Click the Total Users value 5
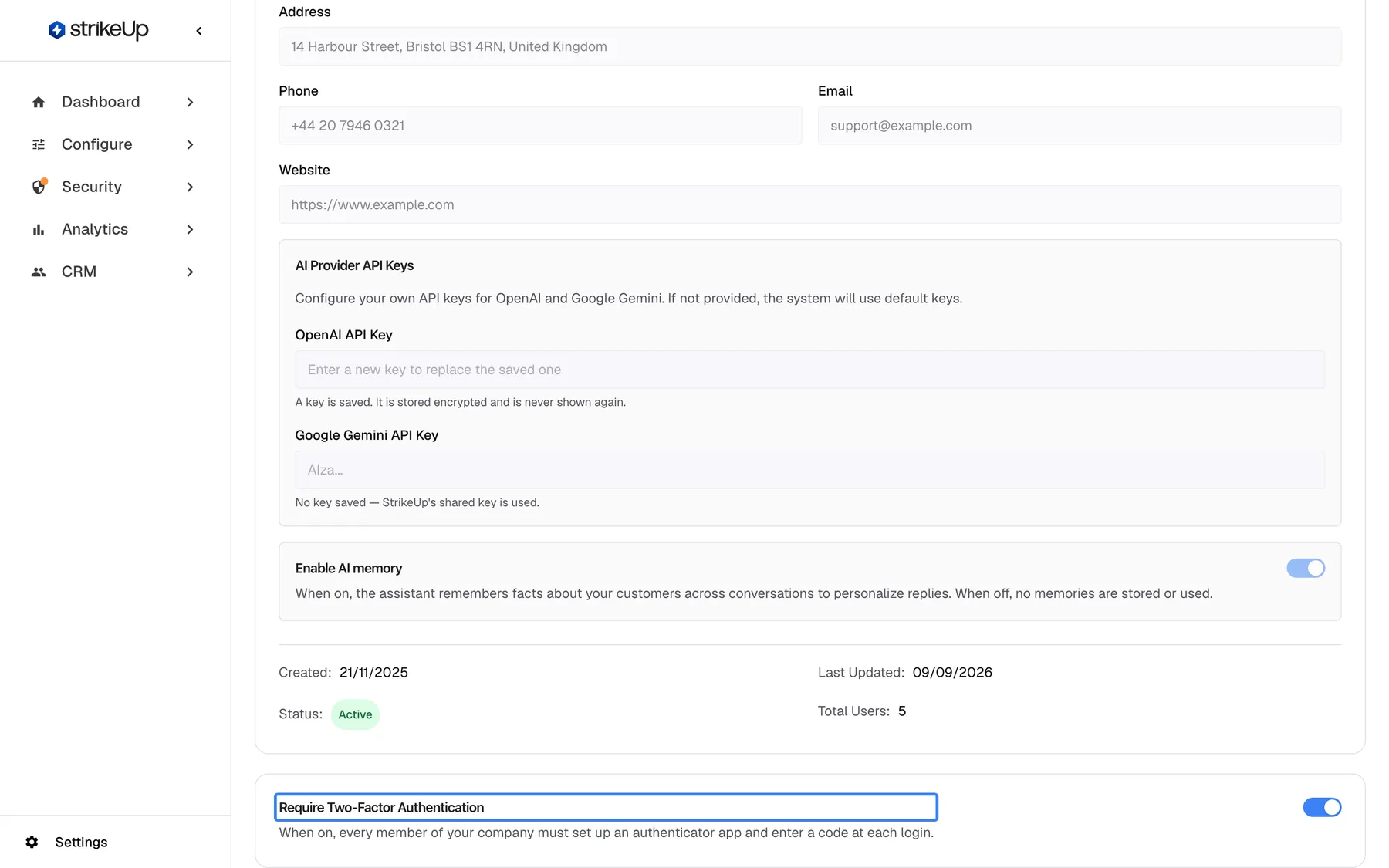Image resolution: width=1389 pixels, height=868 pixels. click(x=902, y=711)
